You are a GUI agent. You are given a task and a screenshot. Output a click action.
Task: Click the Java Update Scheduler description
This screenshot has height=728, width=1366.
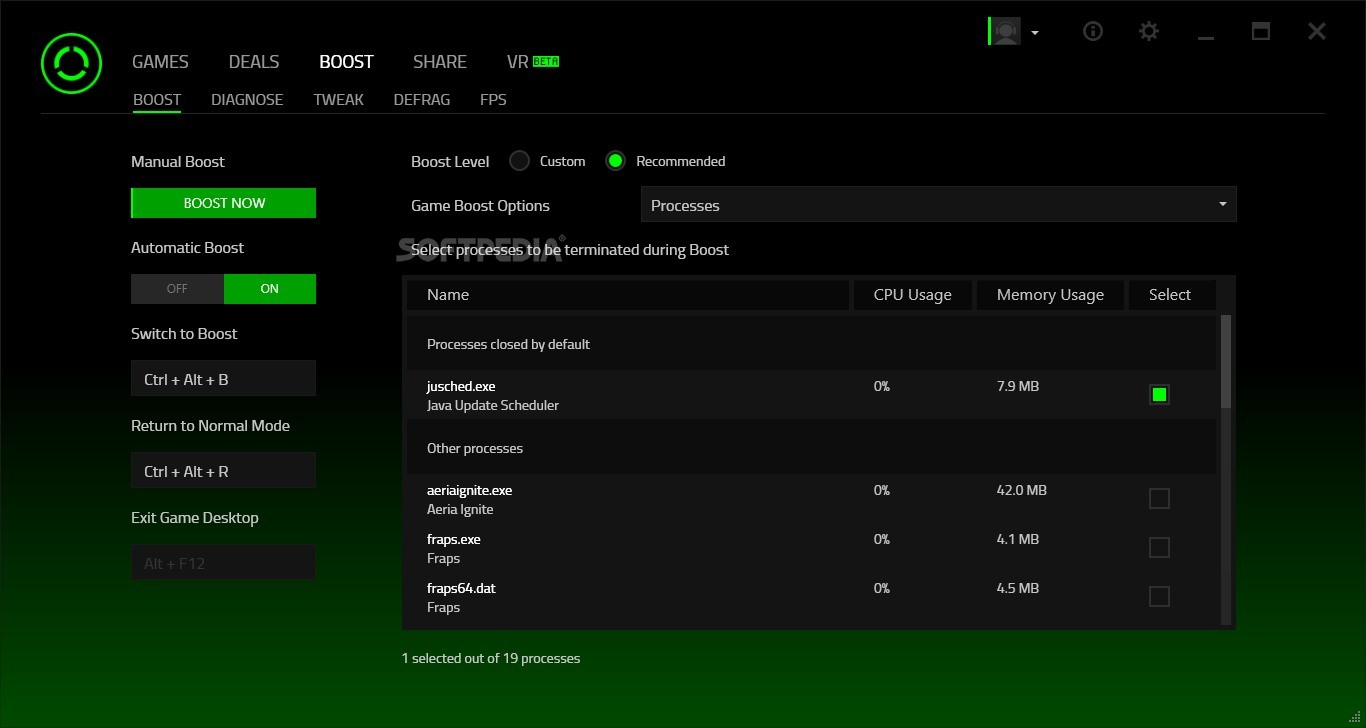coord(493,405)
